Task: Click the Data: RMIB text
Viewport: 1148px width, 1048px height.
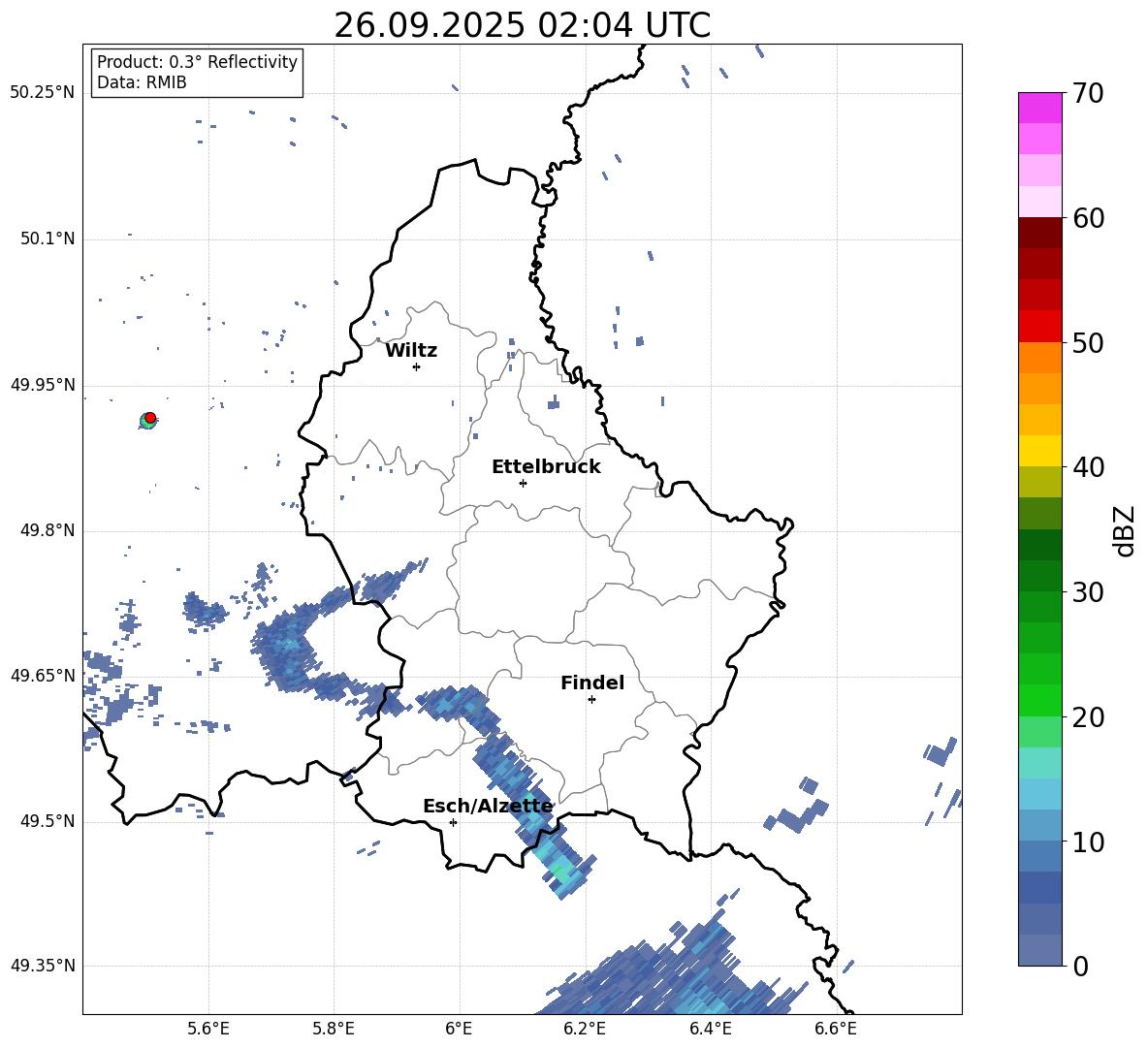Action: click(142, 82)
